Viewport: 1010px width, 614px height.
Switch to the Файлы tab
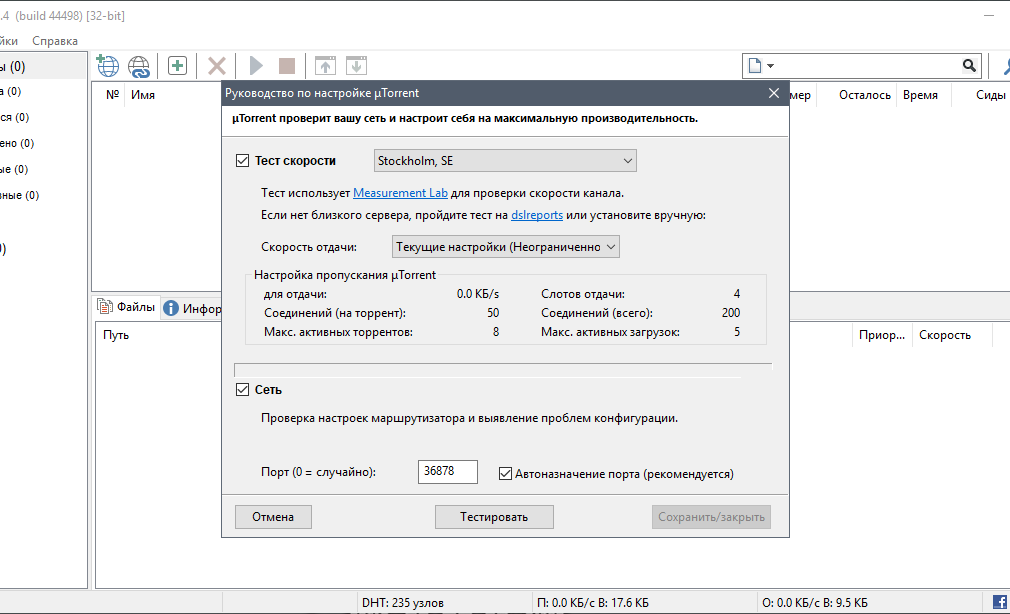(x=126, y=307)
